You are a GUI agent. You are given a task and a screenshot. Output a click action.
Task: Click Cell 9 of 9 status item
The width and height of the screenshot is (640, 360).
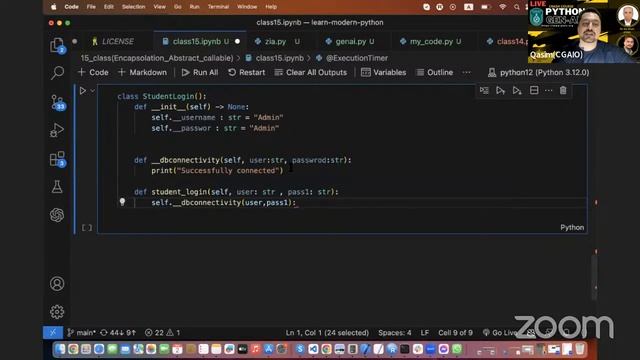[x=455, y=333]
